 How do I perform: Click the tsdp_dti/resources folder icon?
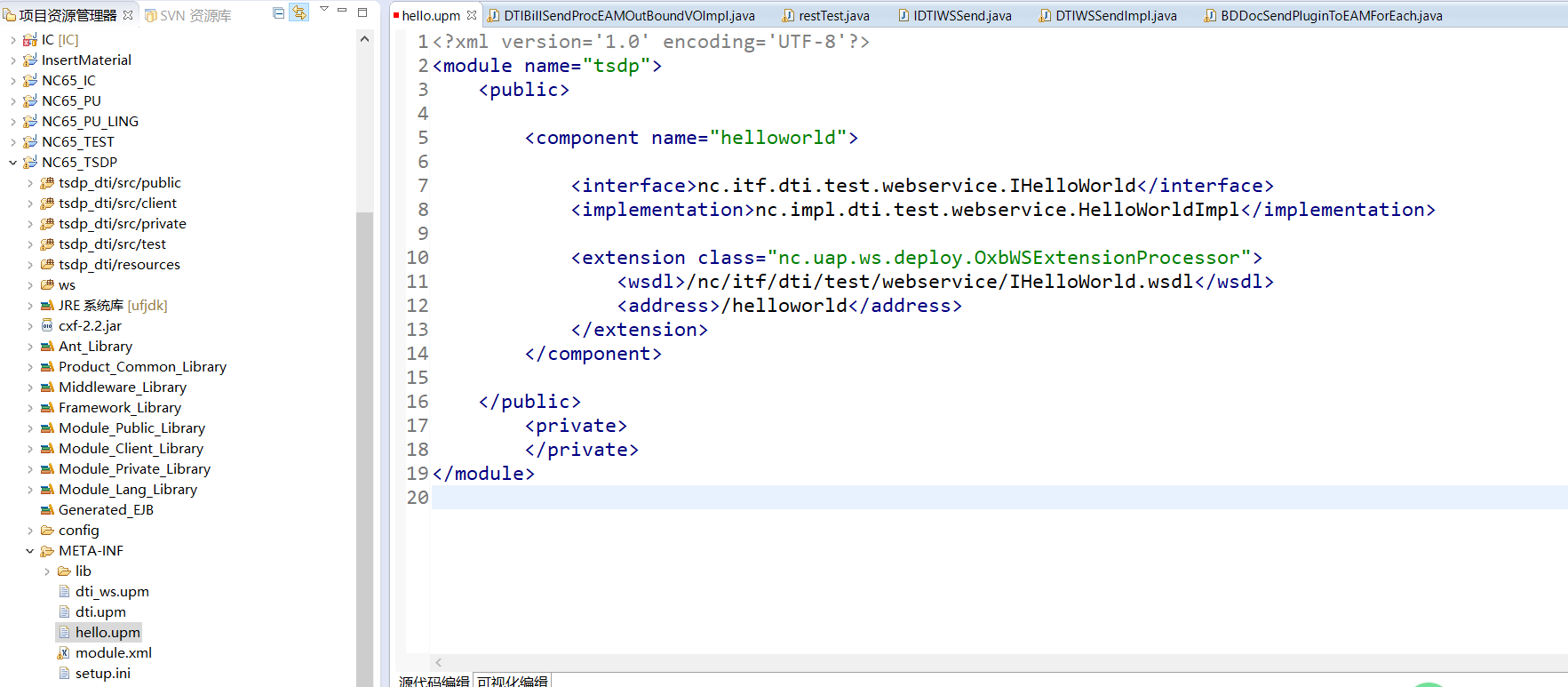[x=47, y=265]
